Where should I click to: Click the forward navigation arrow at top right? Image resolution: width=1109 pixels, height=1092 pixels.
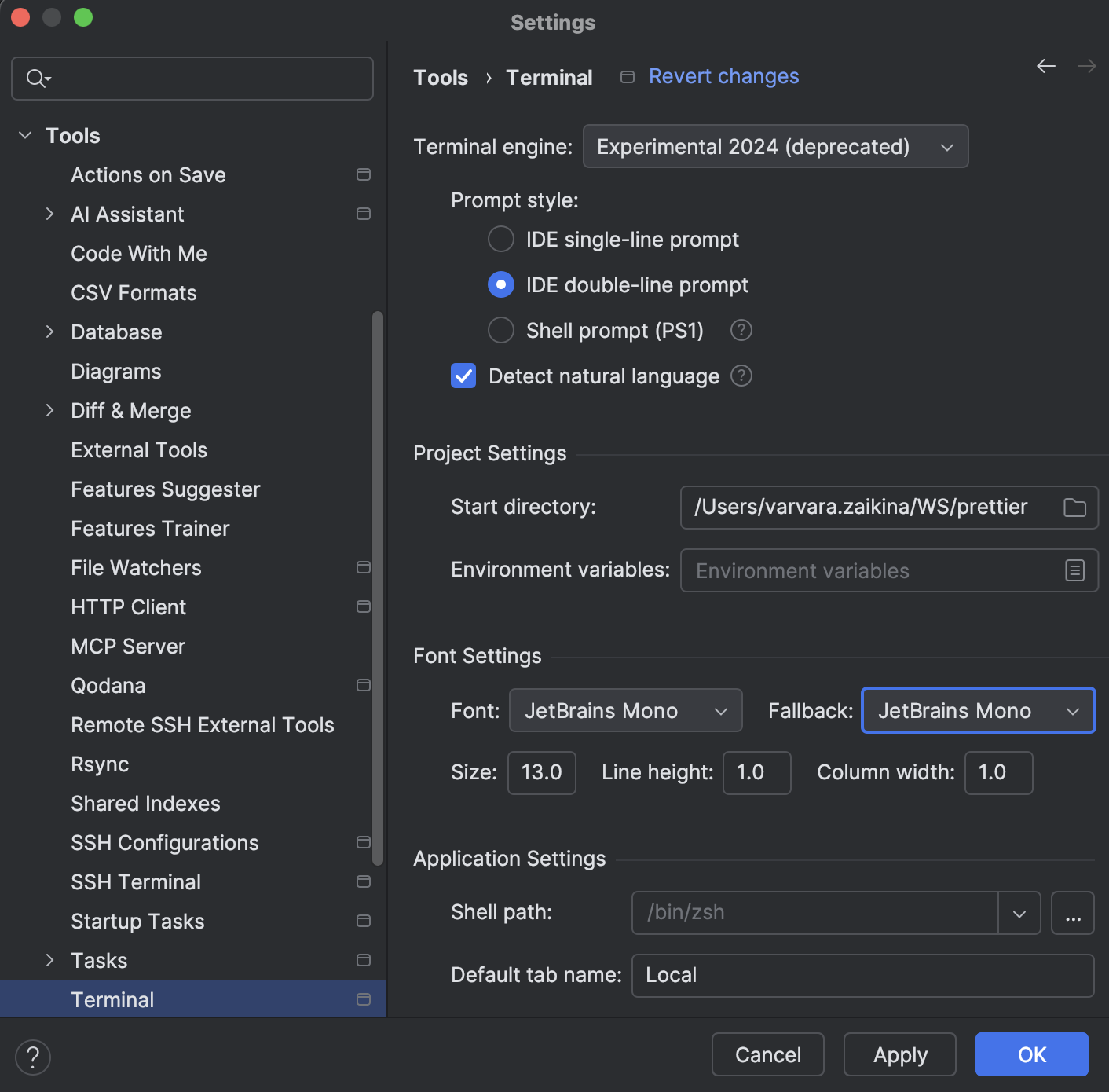(1086, 67)
